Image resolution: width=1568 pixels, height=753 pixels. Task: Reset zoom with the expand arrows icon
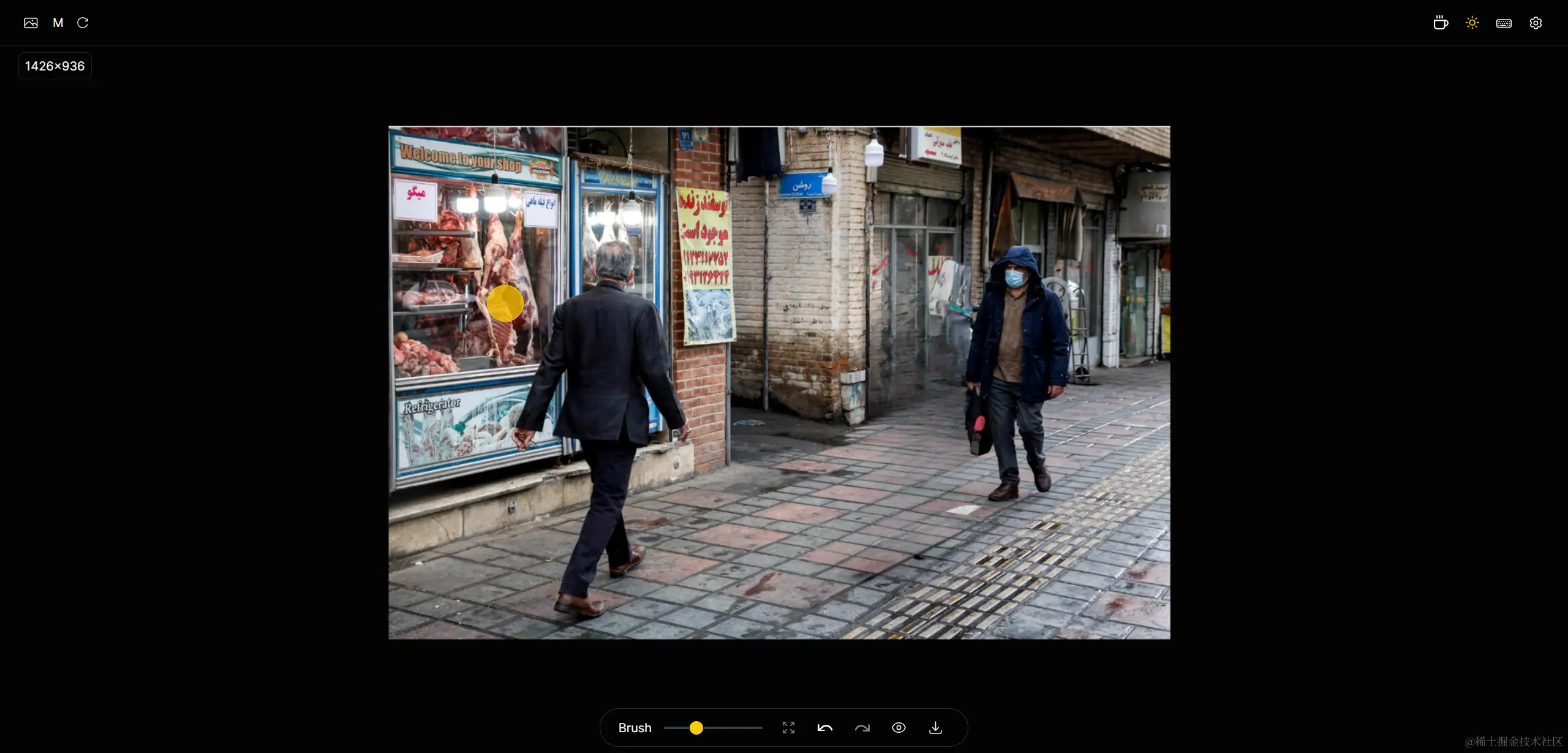coord(788,728)
